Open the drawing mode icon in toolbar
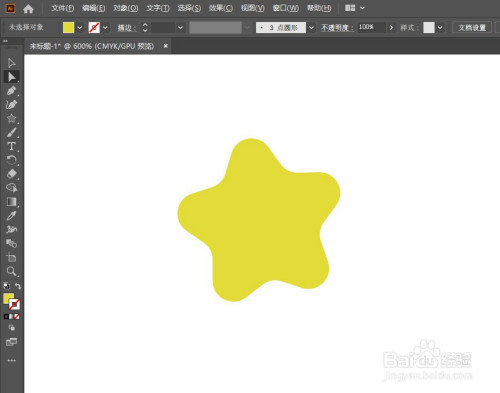The height and width of the screenshot is (393, 500). (11, 328)
